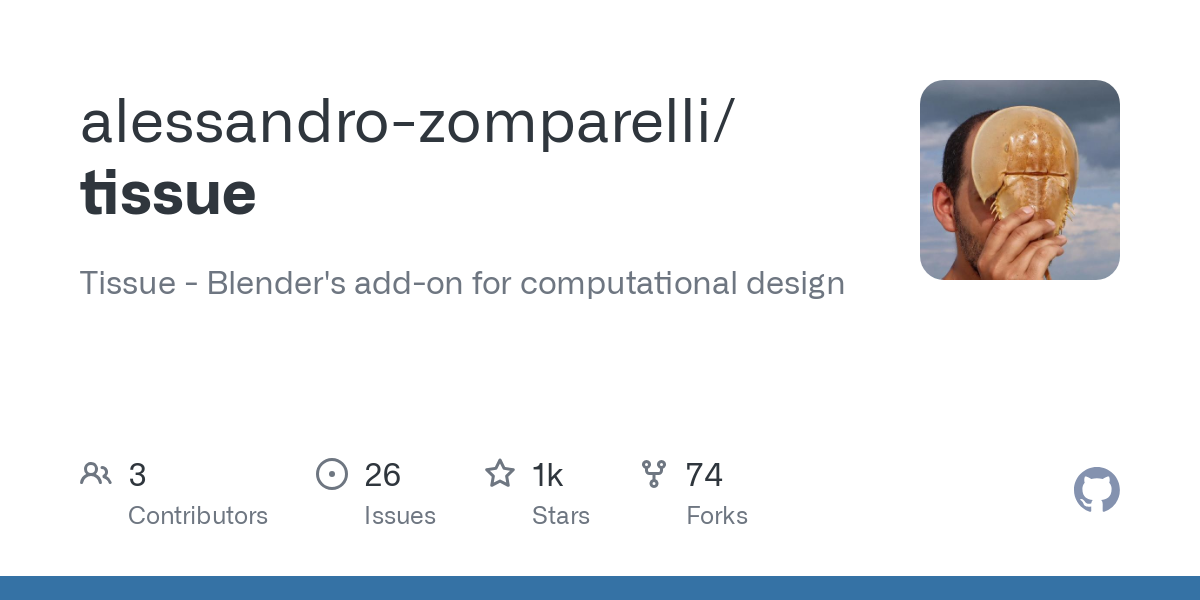Click the Stars star icon
This screenshot has width=1200, height=600.
500,473
